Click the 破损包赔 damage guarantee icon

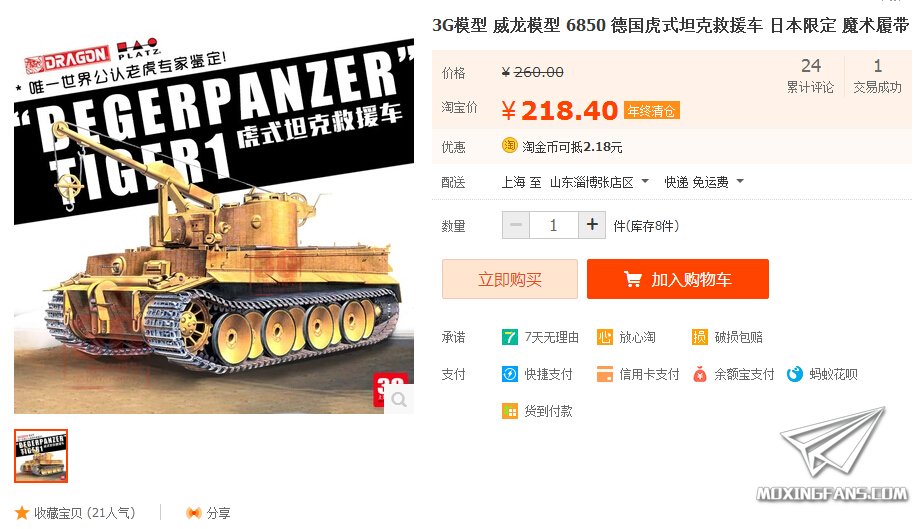[700, 337]
